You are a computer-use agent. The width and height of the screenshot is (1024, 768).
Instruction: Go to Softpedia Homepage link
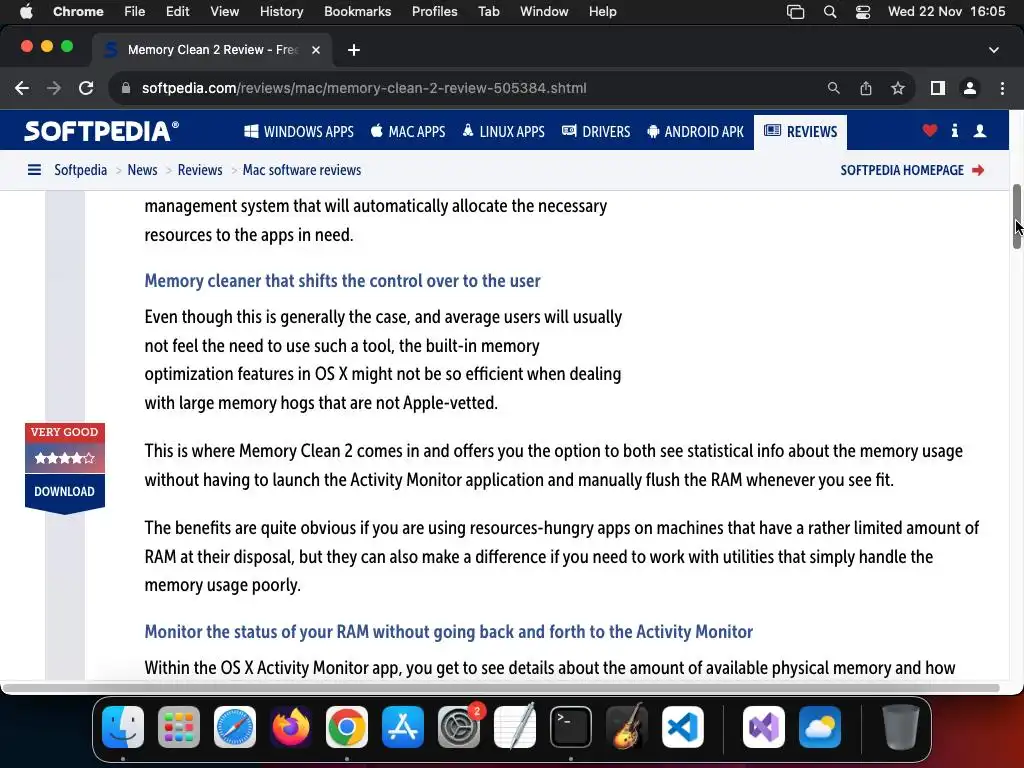[912, 170]
